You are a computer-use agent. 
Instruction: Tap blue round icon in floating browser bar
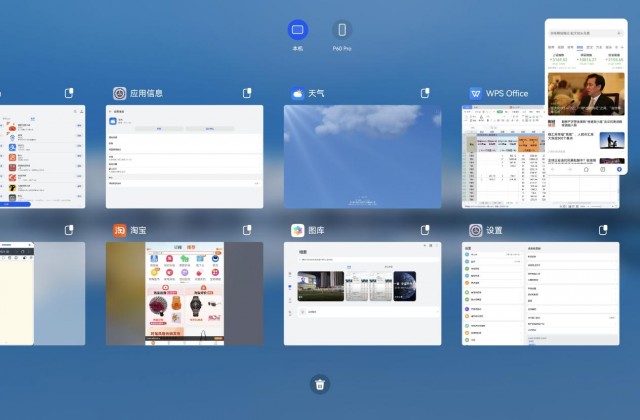[619, 169]
